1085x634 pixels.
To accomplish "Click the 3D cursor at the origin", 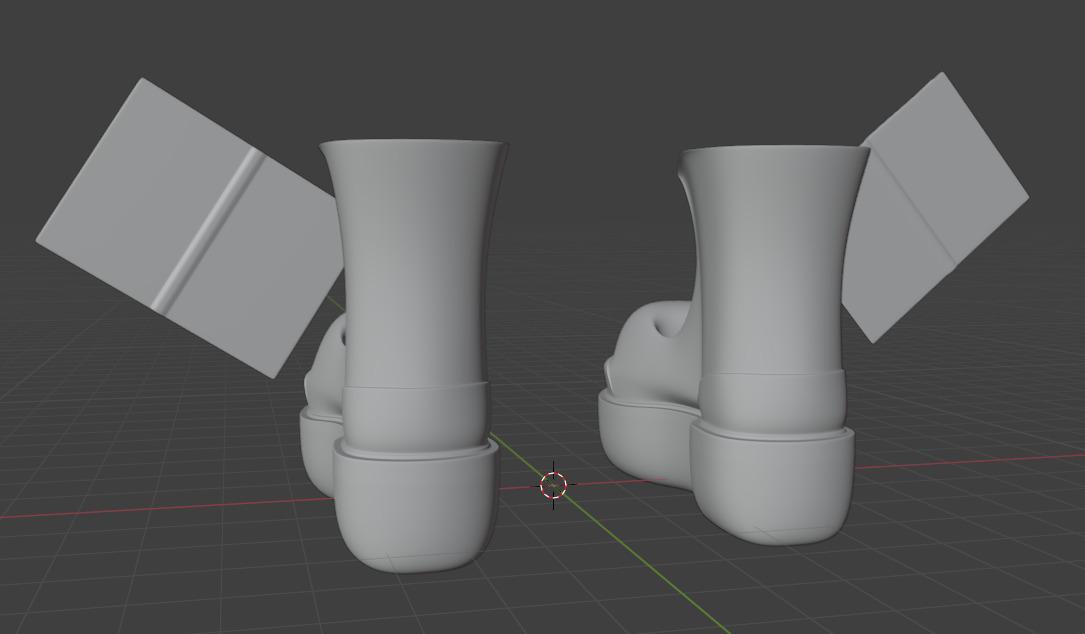I will click(554, 485).
